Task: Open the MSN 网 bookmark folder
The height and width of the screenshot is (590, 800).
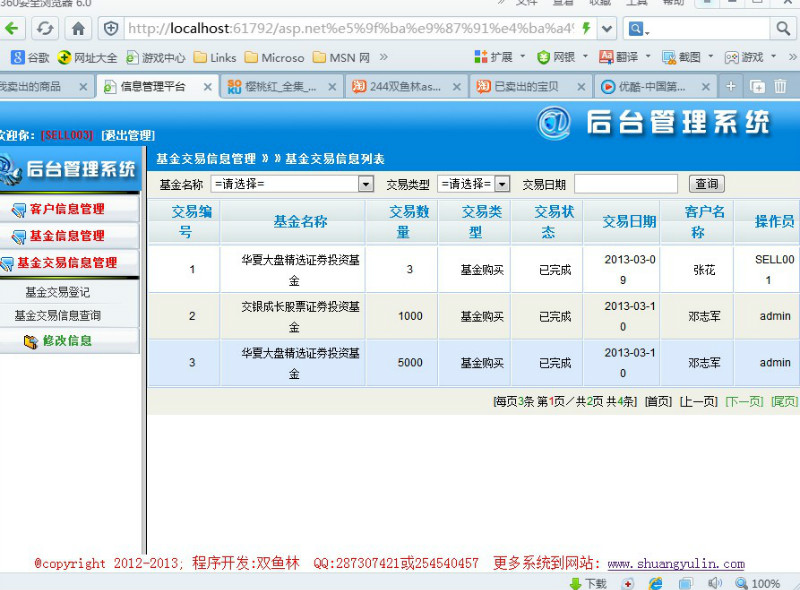Action: [x=341, y=58]
